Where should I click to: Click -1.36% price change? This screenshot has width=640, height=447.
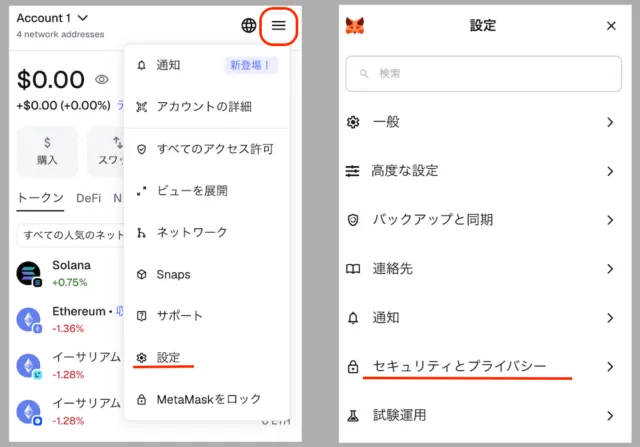click(68, 329)
